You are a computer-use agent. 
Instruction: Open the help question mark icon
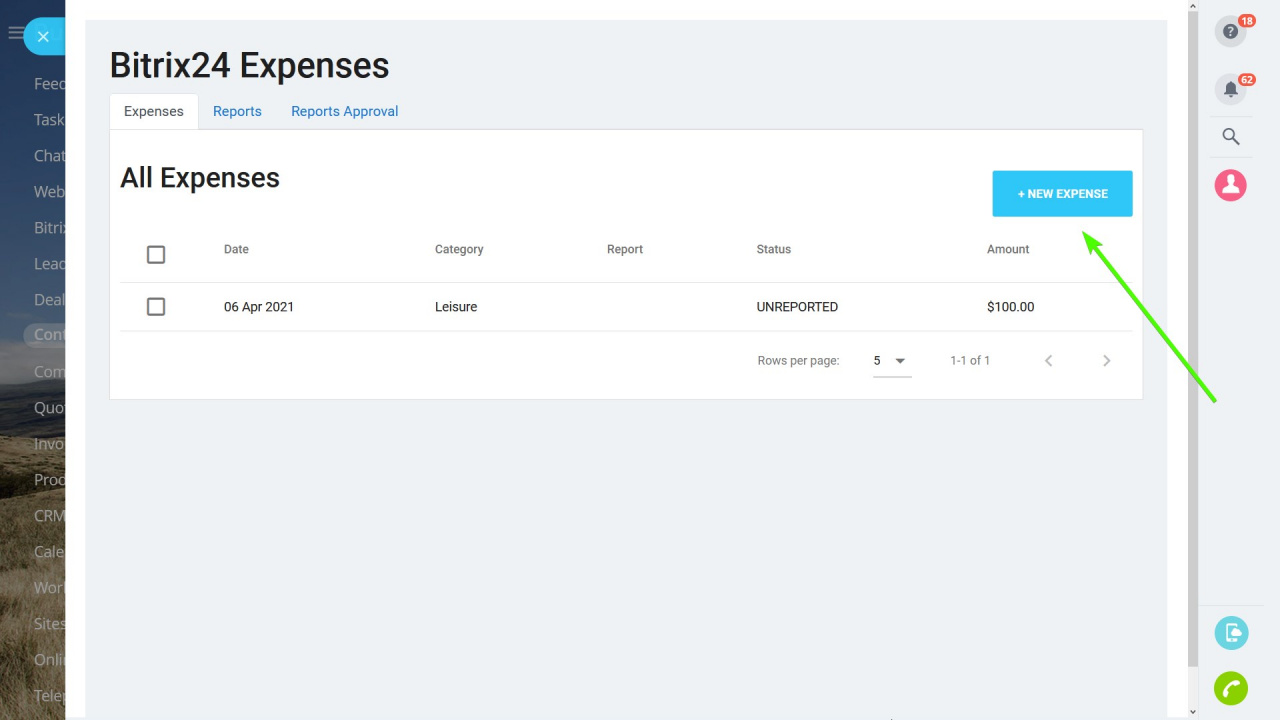[1230, 31]
